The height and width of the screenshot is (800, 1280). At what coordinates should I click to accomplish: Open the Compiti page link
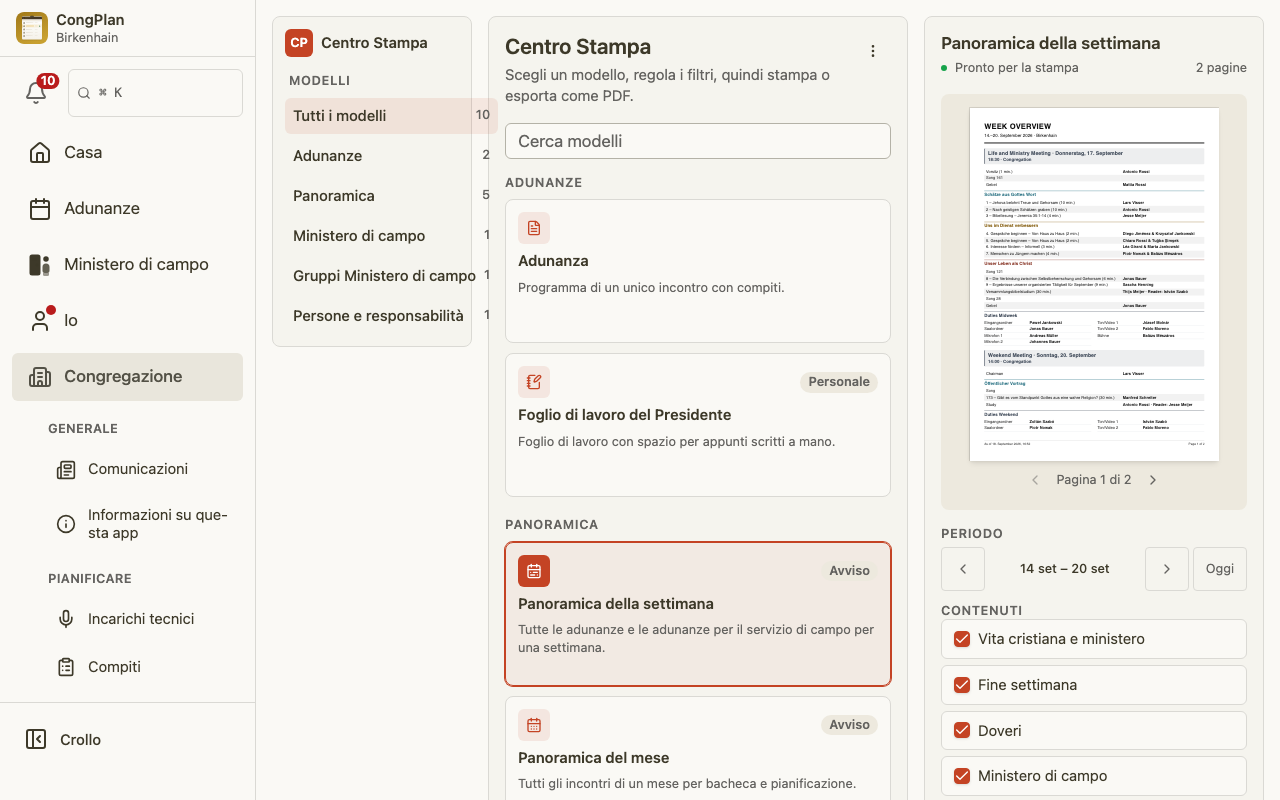114,667
